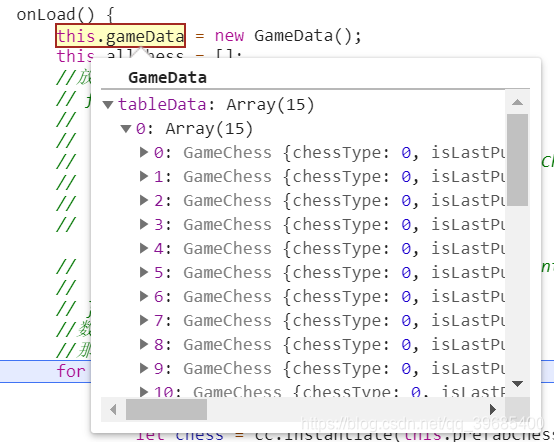Viewport: 554px width, 442px height.
Task: Click the GameData popup title
Action: coord(167,78)
